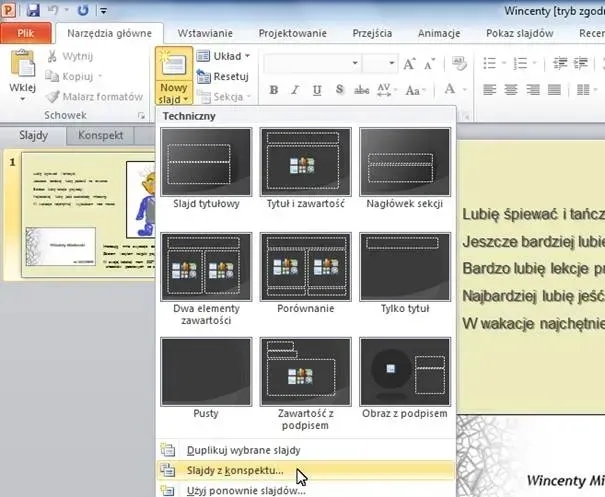The height and width of the screenshot is (497, 605).
Task: Click the Paste (Wklej) clipboard icon
Action: (x=22, y=67)
